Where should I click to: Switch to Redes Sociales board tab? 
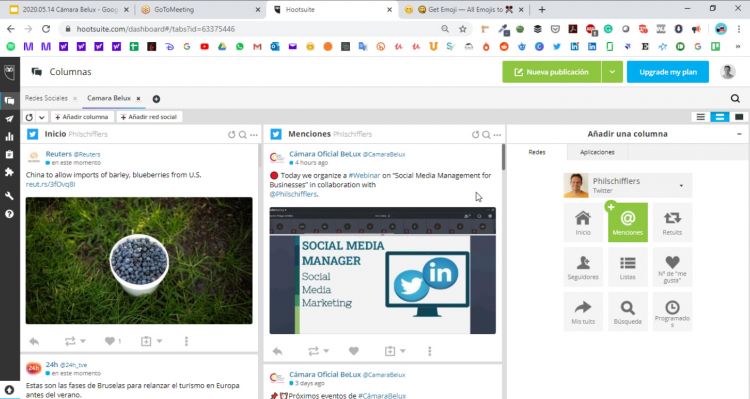point(46,98)
